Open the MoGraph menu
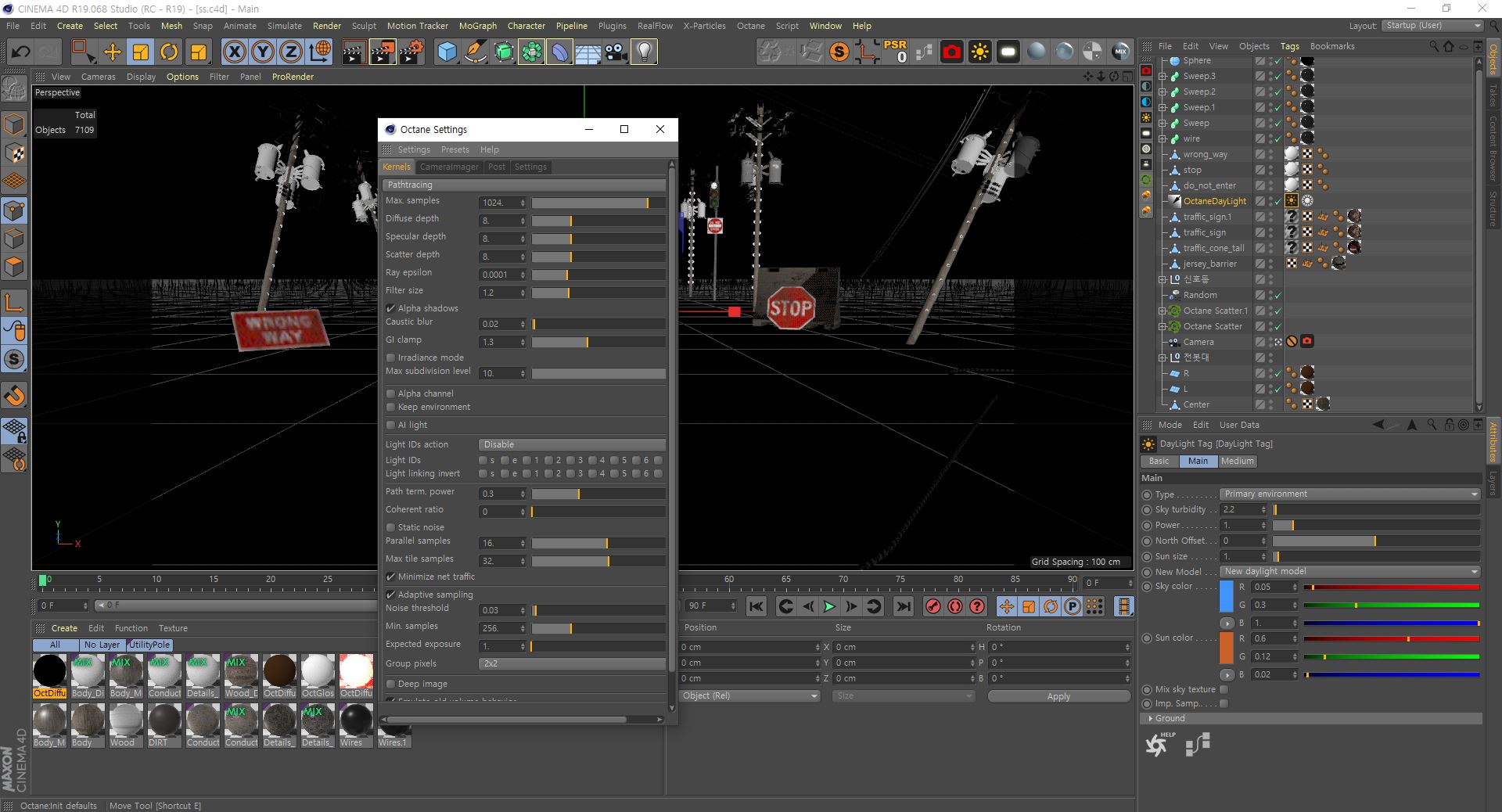Viewport: 1502px width, 812px height. (x=477, y=26)
